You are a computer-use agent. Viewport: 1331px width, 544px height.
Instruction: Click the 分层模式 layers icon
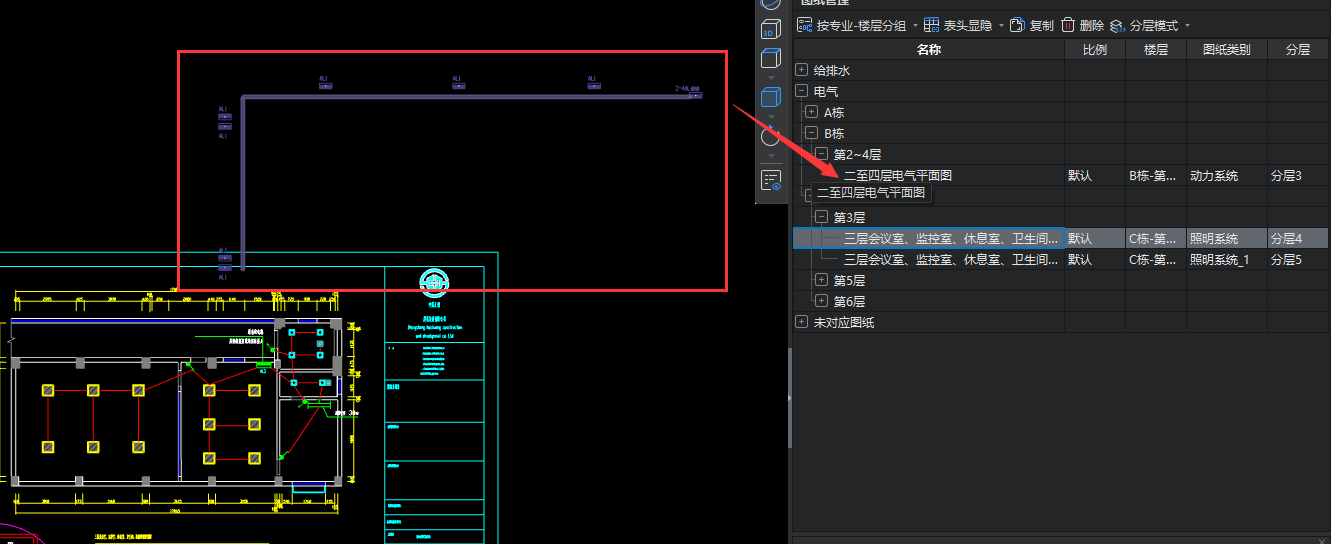1118,25
